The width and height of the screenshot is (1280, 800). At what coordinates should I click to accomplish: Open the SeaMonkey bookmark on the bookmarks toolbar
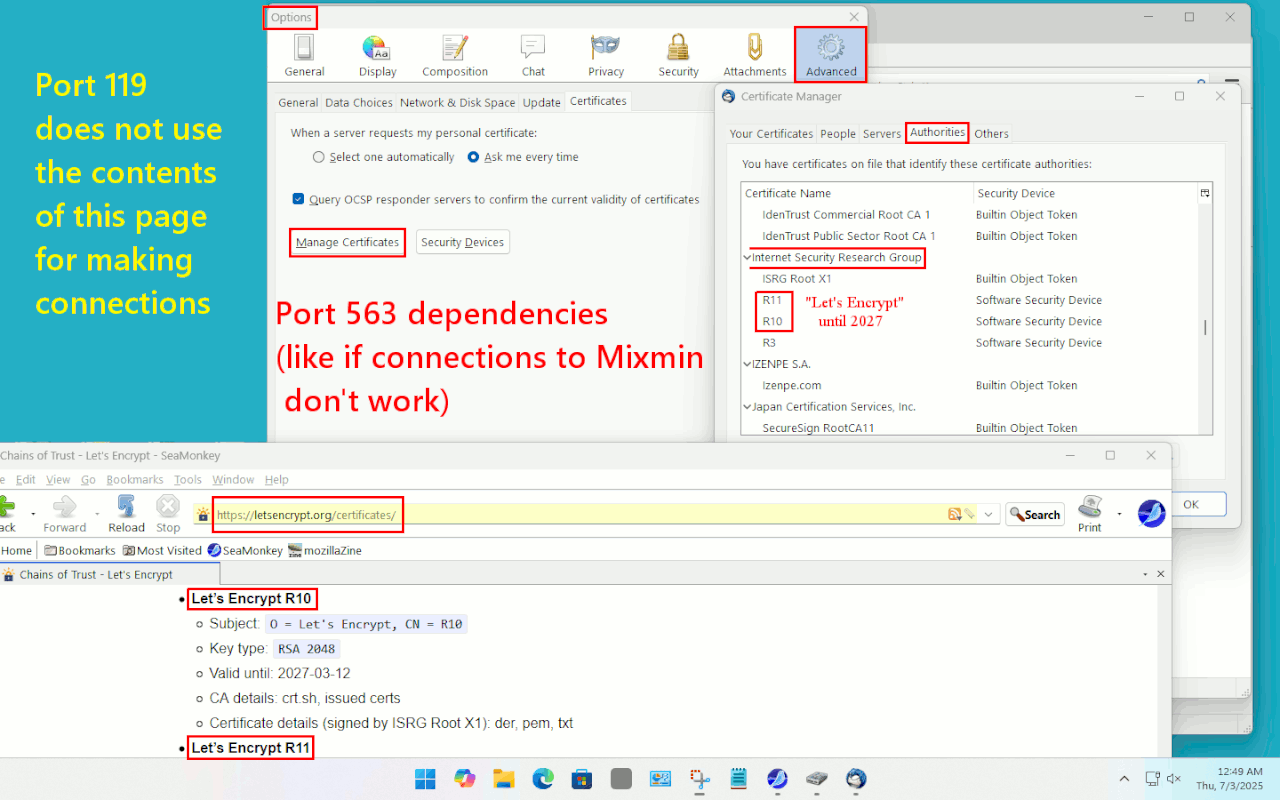pyautogui.click(x=245, y=550)
